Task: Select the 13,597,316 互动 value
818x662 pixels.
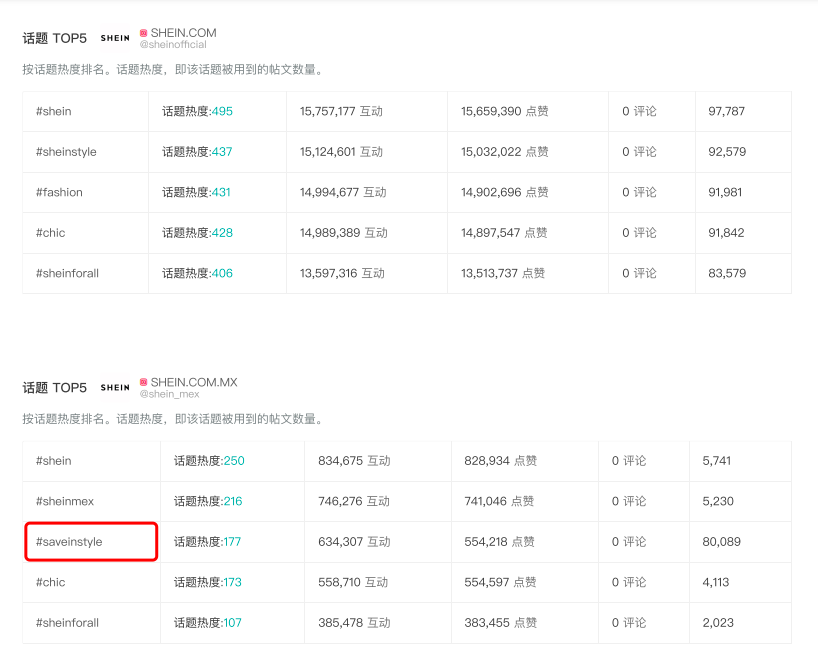Action: coord(342,273)
